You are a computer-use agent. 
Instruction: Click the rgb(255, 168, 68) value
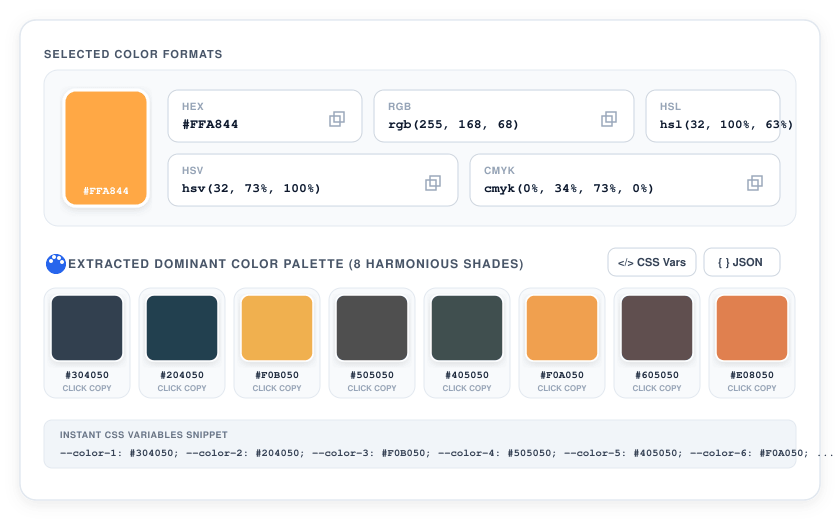click(x=453, y=124)
